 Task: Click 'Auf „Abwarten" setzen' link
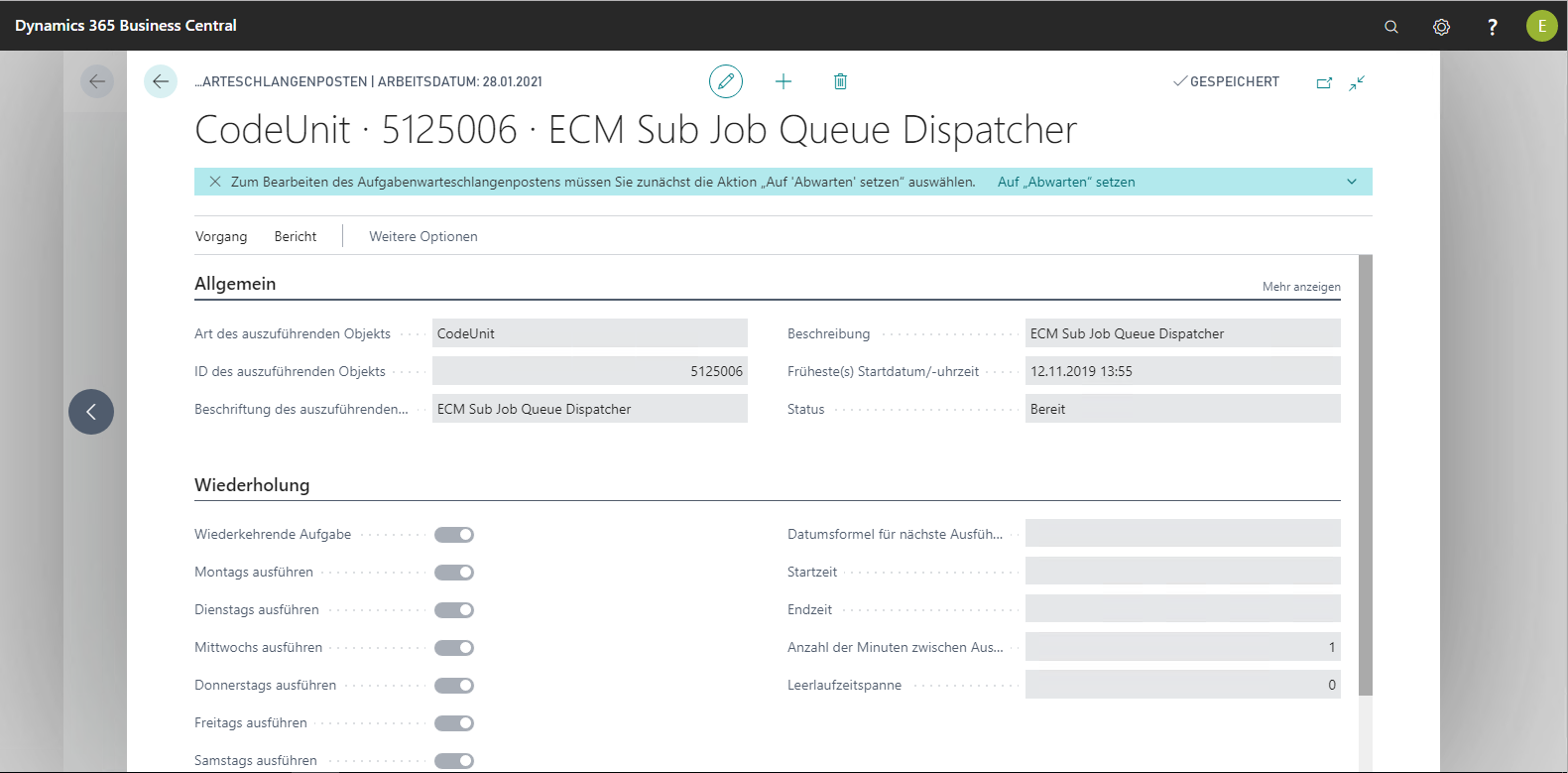[1066, 182]
